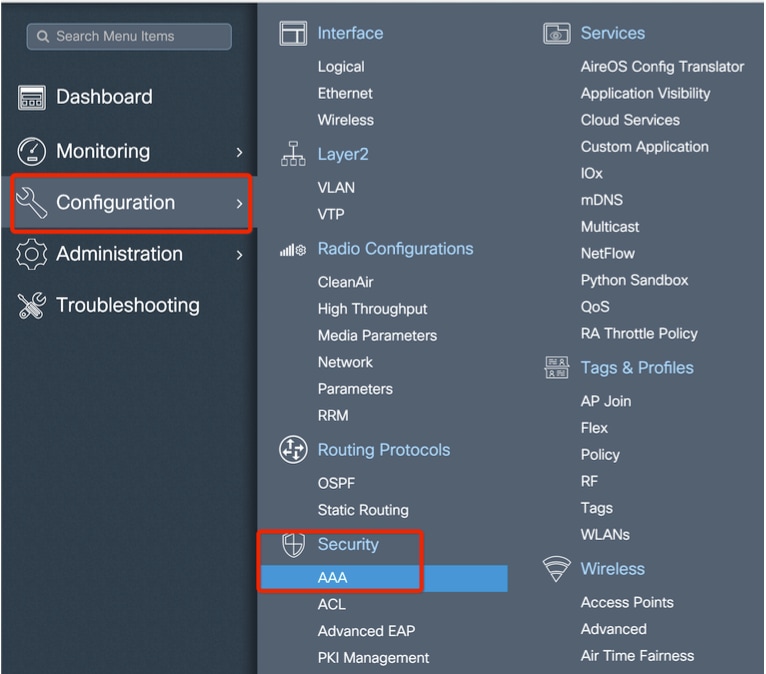Screen dimensions: 766x674
Task: Expand the Administration menu arrow
Action: [x=239, y=255]
